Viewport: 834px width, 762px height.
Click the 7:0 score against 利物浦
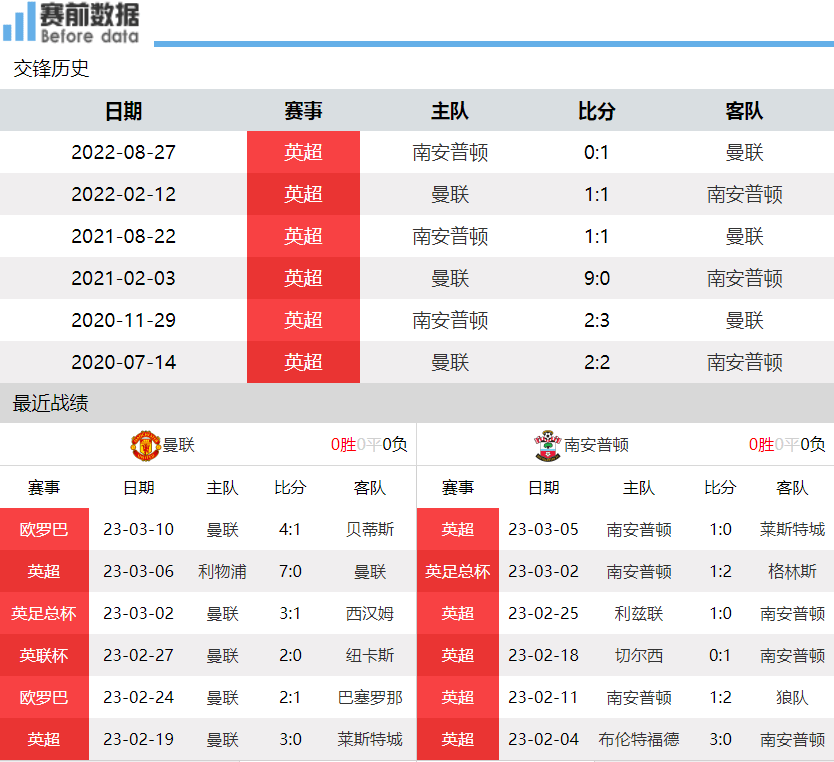pyautogui.click(x=290, y=571)
